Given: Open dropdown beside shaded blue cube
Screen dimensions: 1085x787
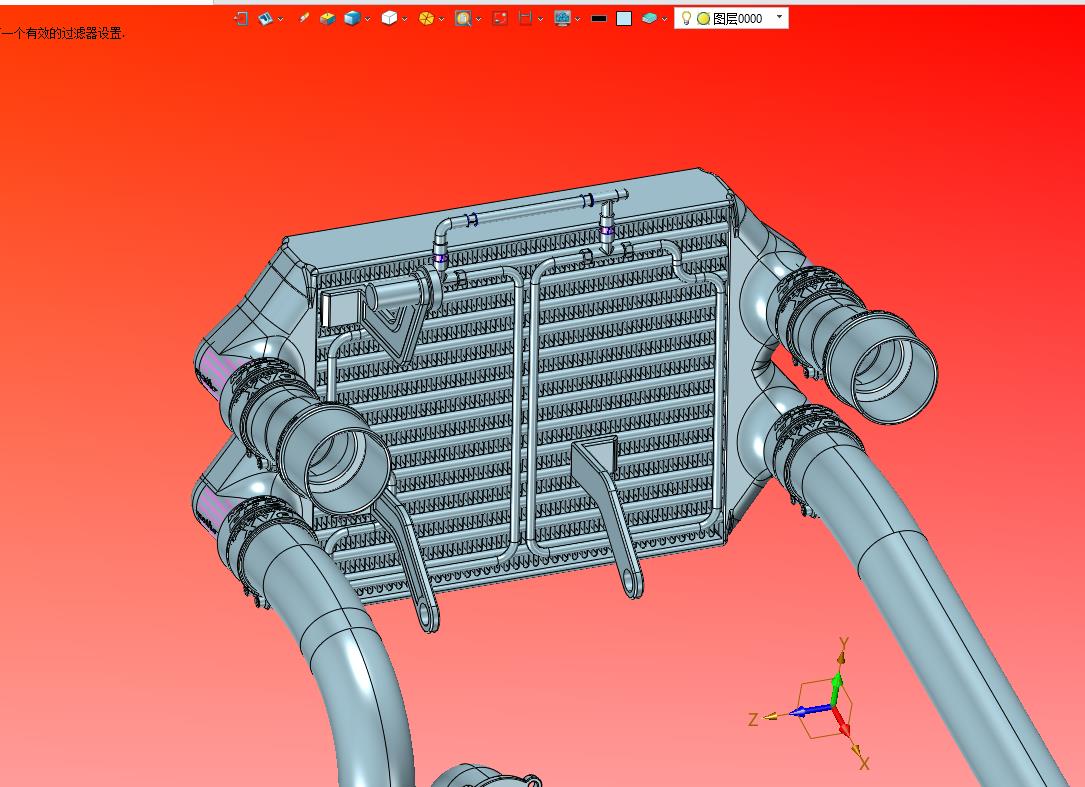Looking at the screenshot, I should pos(367,19).
